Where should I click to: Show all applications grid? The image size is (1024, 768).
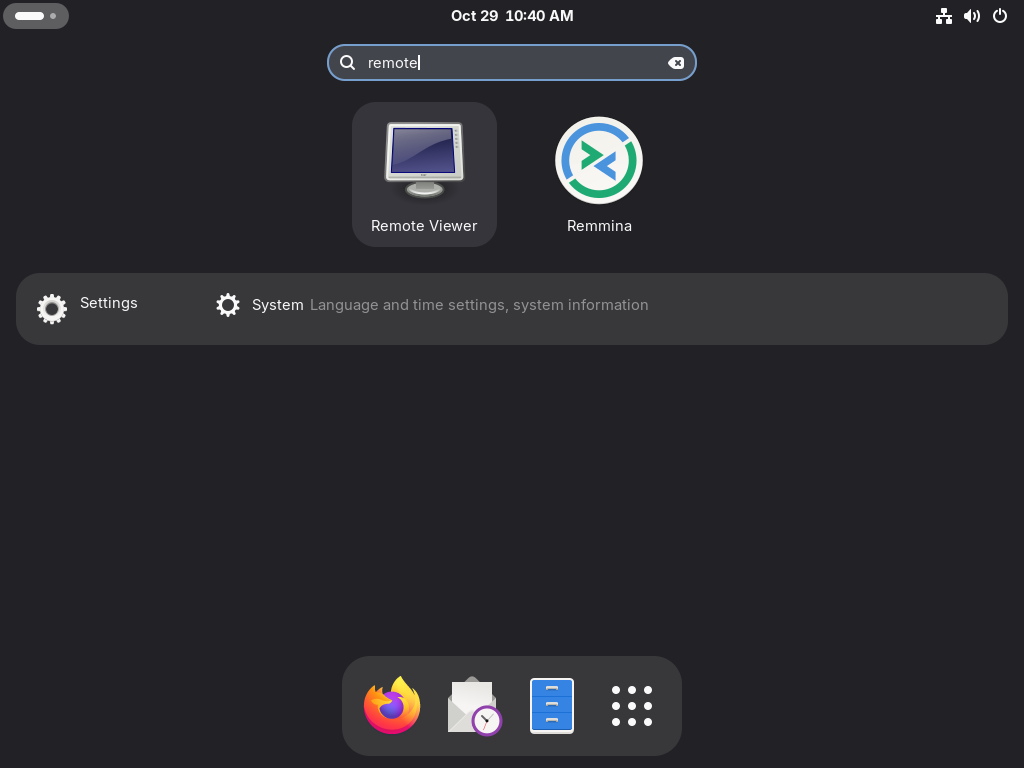pyautogui.click(x=631, y=706)
